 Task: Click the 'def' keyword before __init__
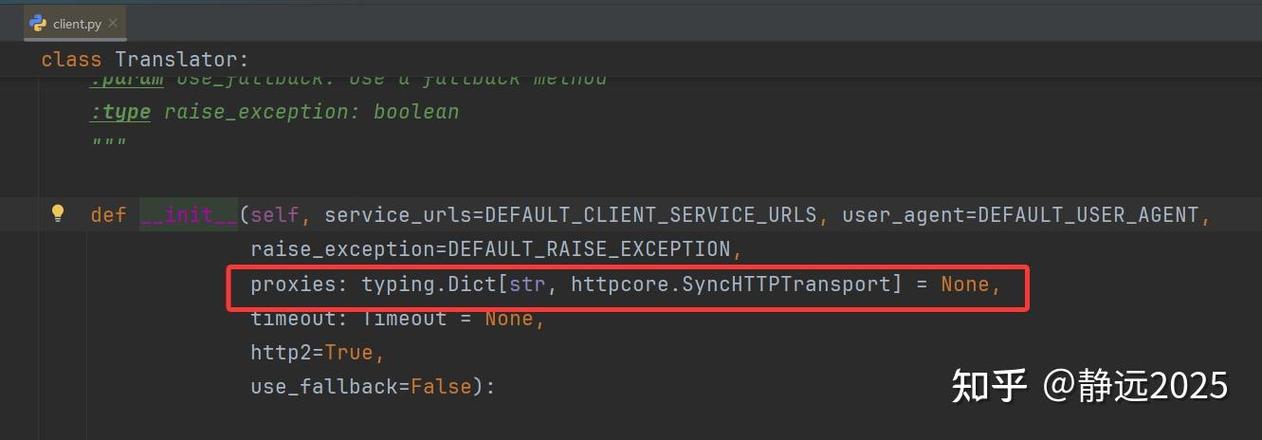click(108, 215)
